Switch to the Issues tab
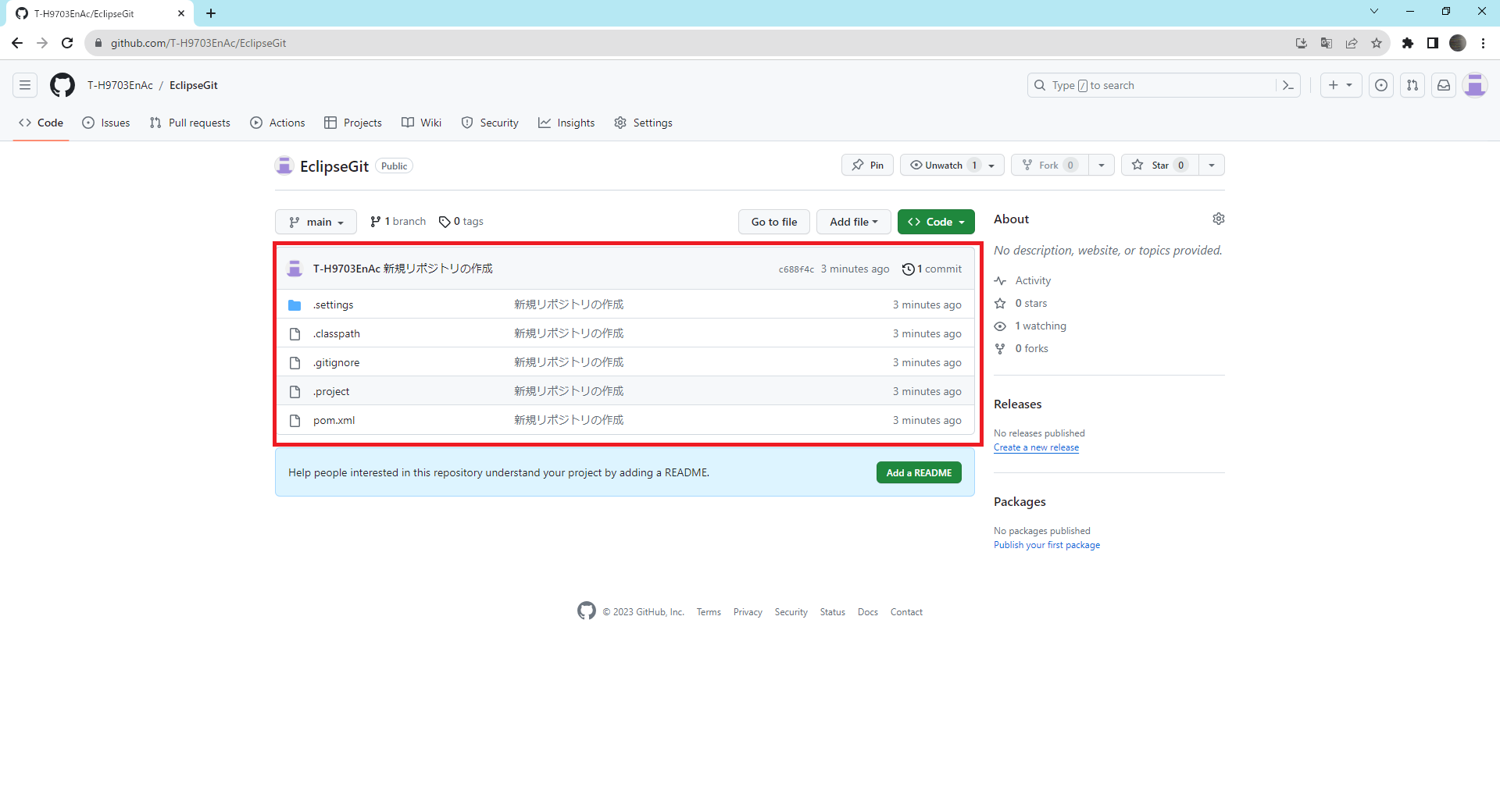The width and height of the screenshot is (1500, 812). (106, 123)
